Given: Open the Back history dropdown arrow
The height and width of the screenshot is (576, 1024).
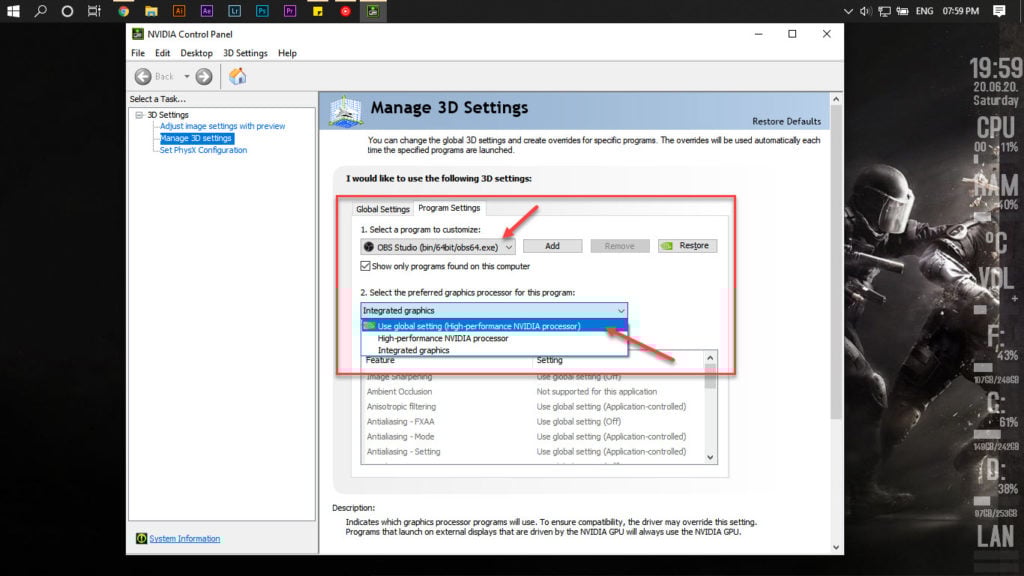Looking at the screenshot, I should click(x=187, y=76).
